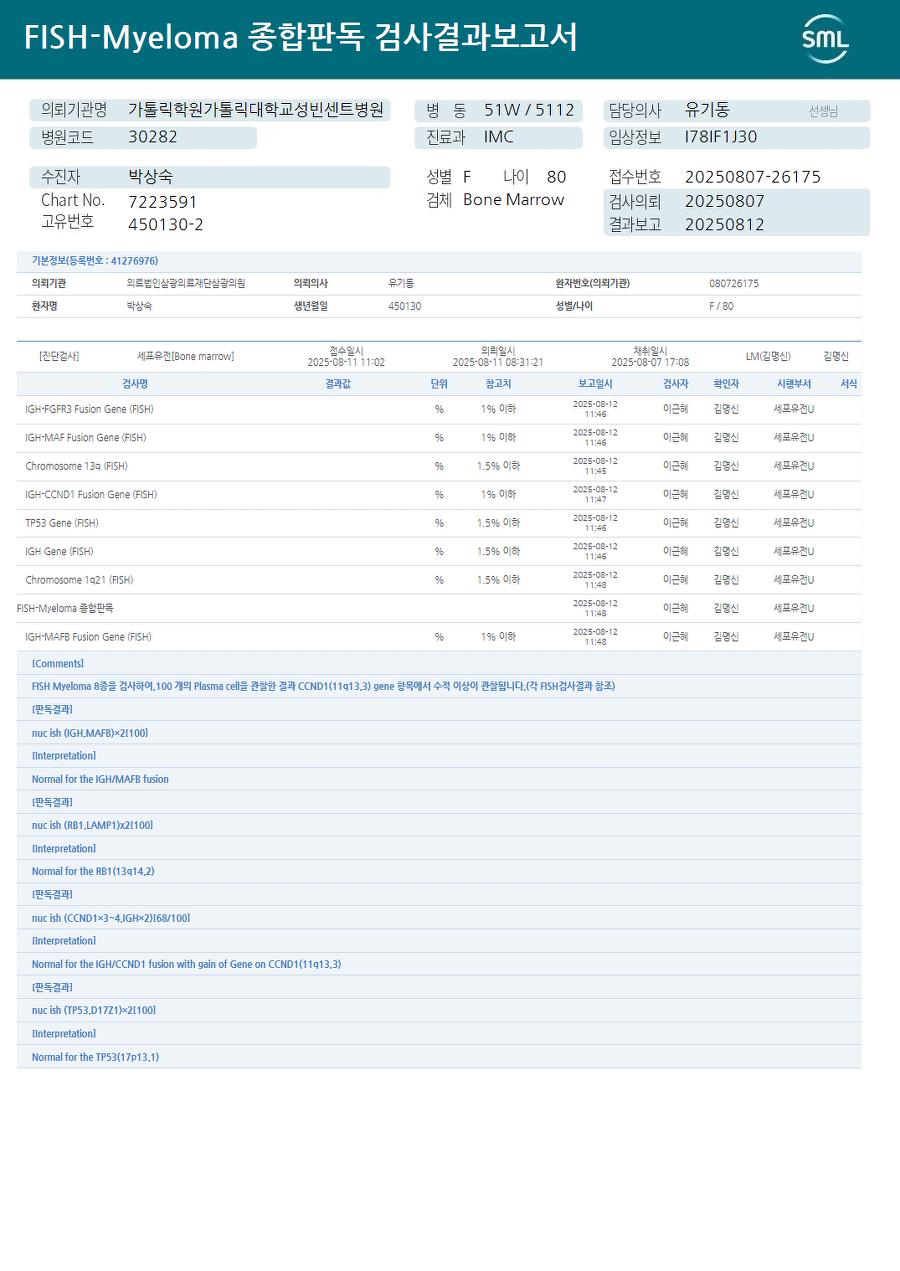Click the IGH-CCND1 Fusion Gene (FISH) test name
900x1271 pixels.
point(91,495)
